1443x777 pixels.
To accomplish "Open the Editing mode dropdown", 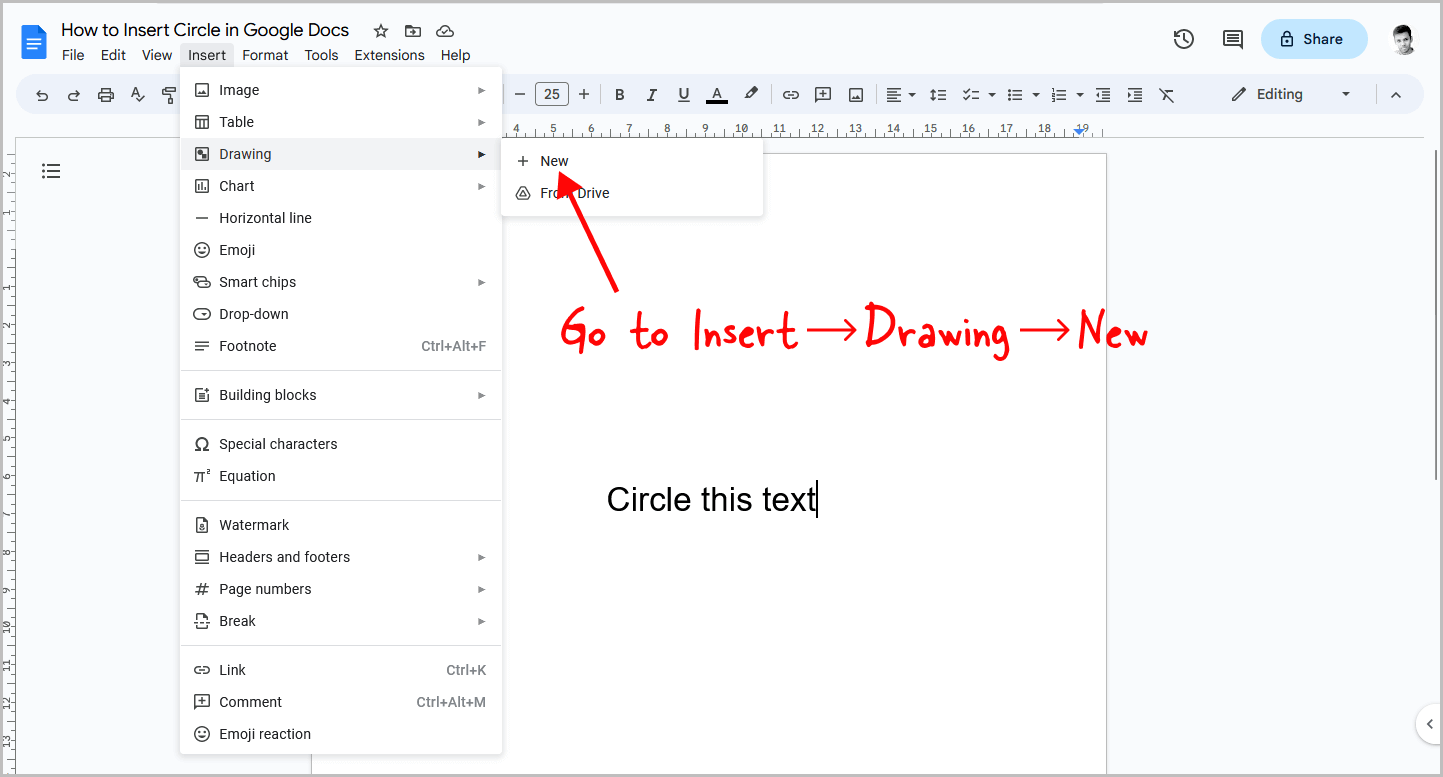I will pyautogui.click(x=1291, y=94).
